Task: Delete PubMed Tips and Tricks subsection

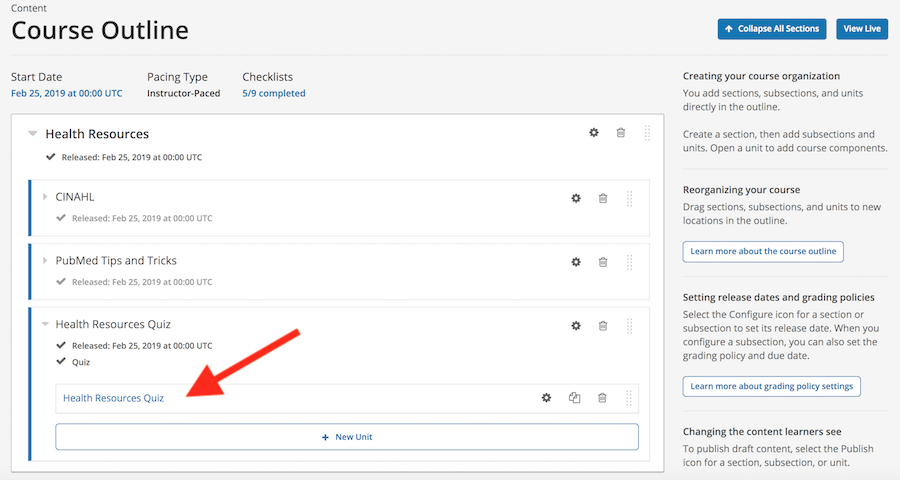Action: [603, 262]
